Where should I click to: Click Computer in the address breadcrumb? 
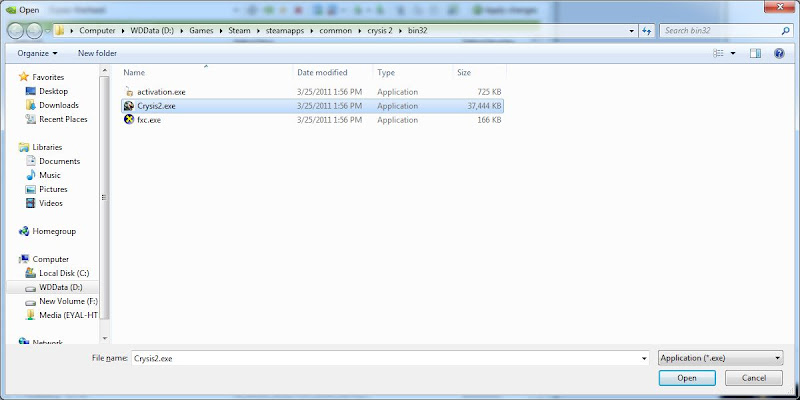tap(97, 31)
